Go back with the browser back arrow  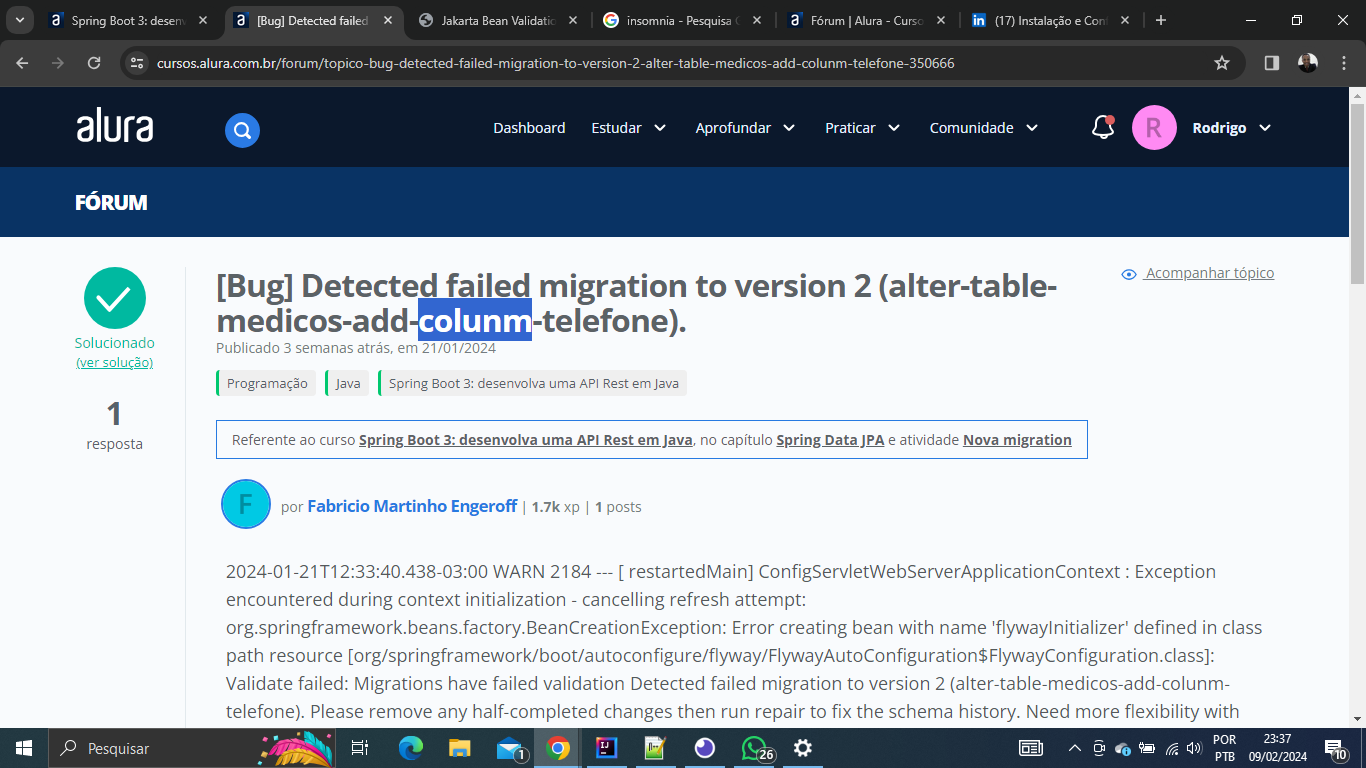(x=23, y=63)
